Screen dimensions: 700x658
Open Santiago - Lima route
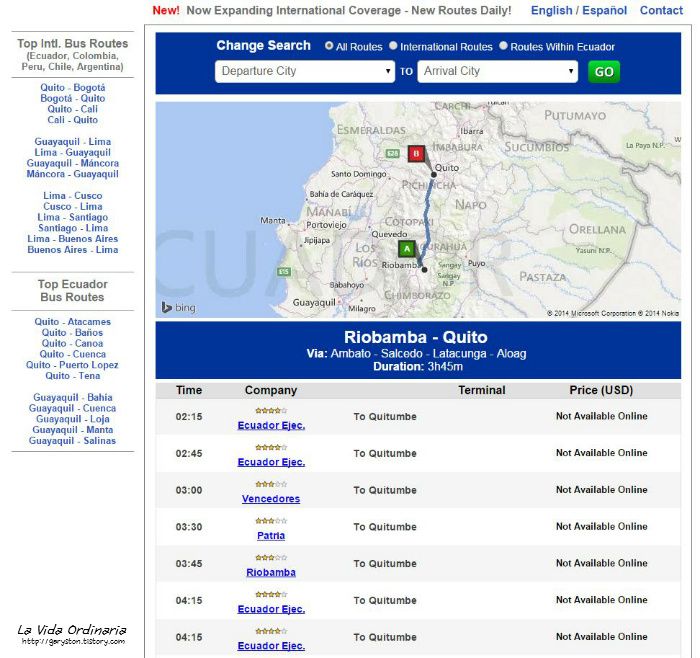tap(73, 228)
